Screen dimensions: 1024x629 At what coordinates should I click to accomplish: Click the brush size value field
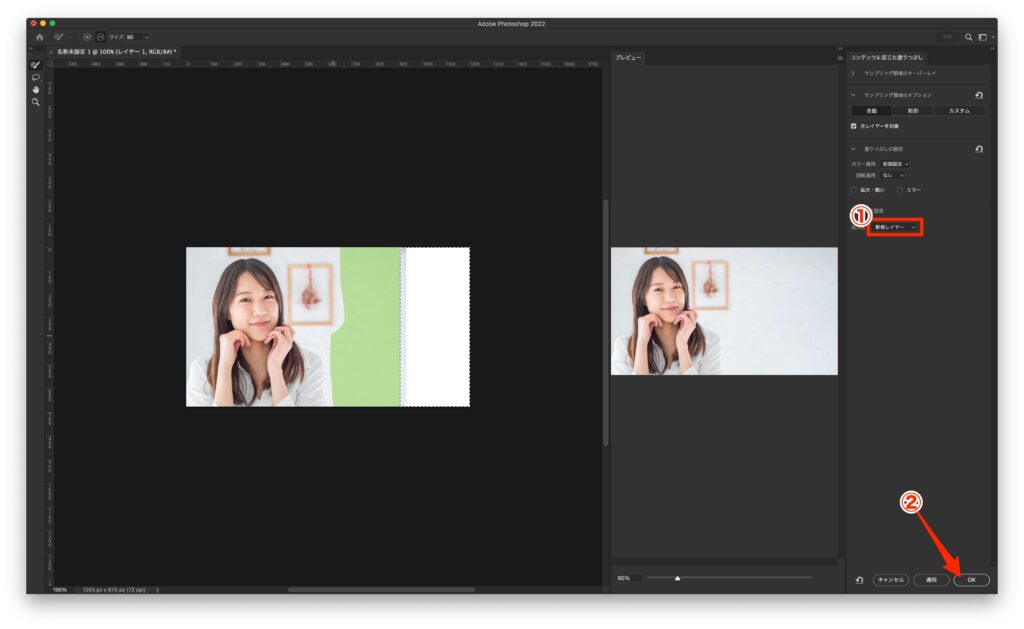tap(133, 37)
